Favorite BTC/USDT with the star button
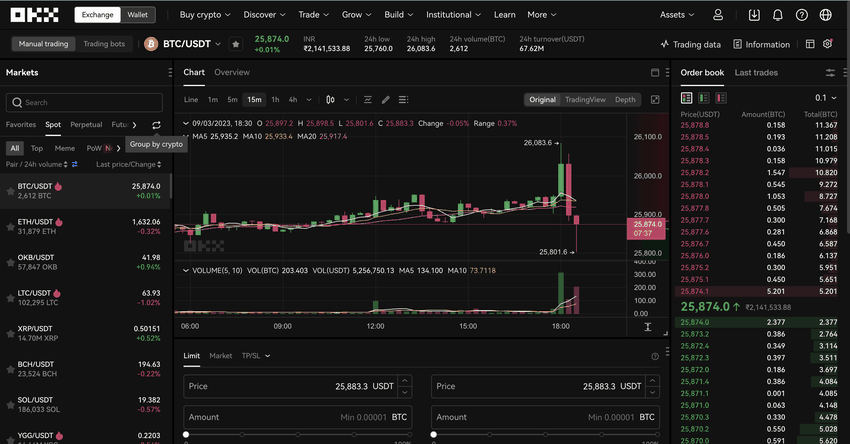 [236, 44]
